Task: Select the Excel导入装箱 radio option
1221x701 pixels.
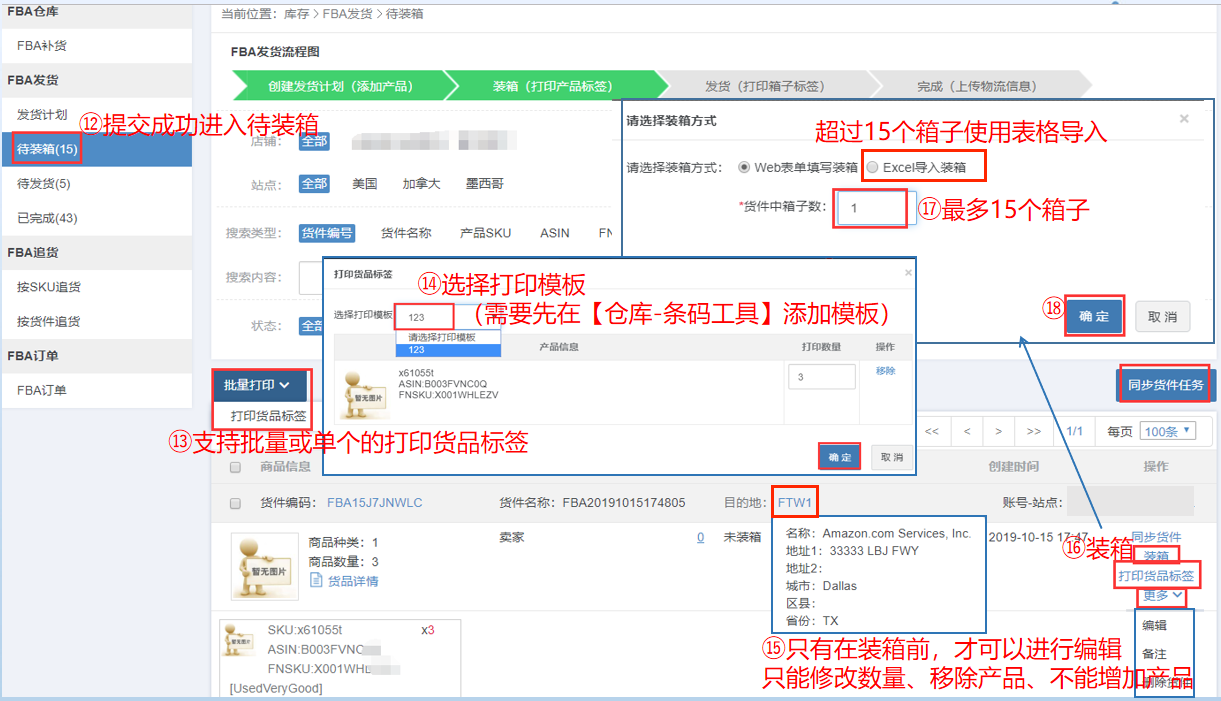Action: pos(873,167)
